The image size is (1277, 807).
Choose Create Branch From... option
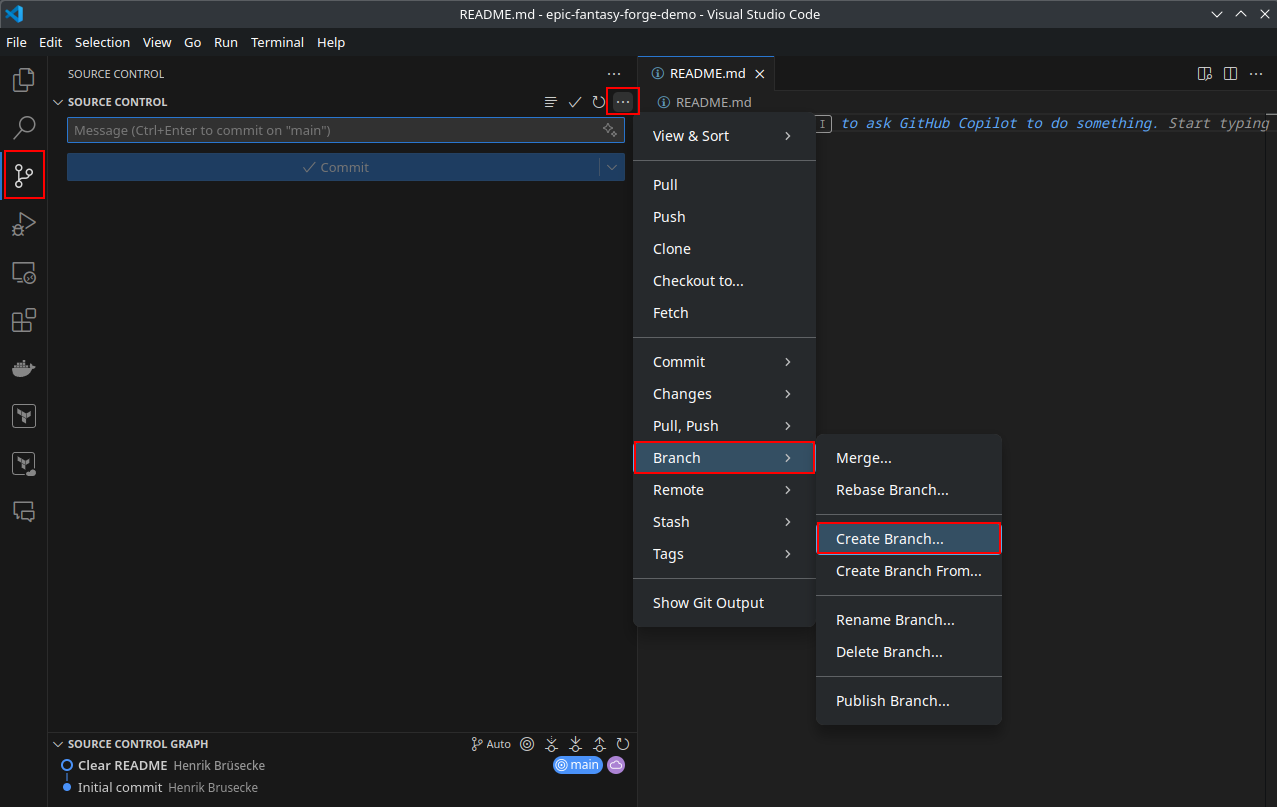(x=909, y=571)
